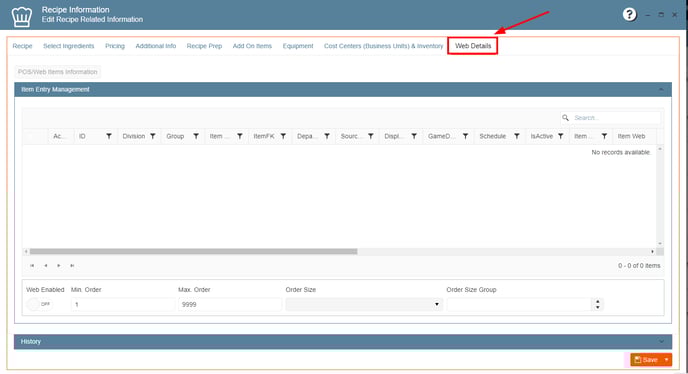Image resolution: width=688 pixels, height=374 pixels.
Task: Click POS/Web Items Information button
Action: tap(57, 72)
